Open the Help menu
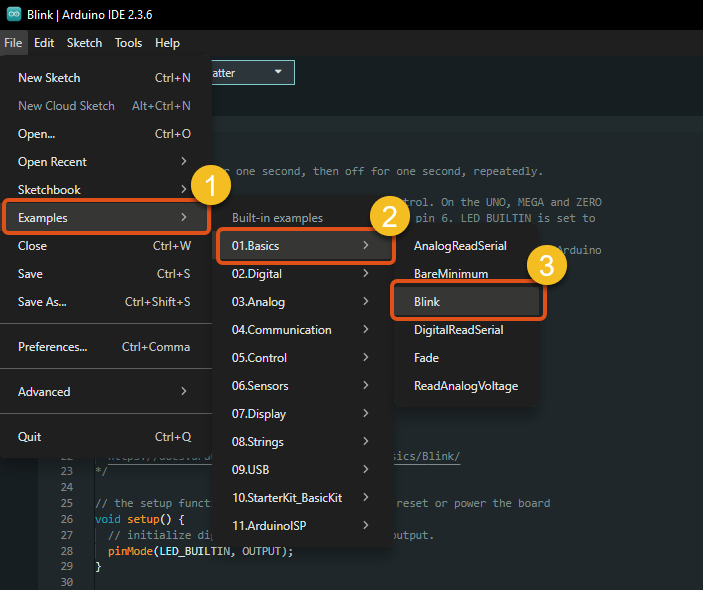Image resolution: width=703 pixels, height=590 pixels. 167,43
